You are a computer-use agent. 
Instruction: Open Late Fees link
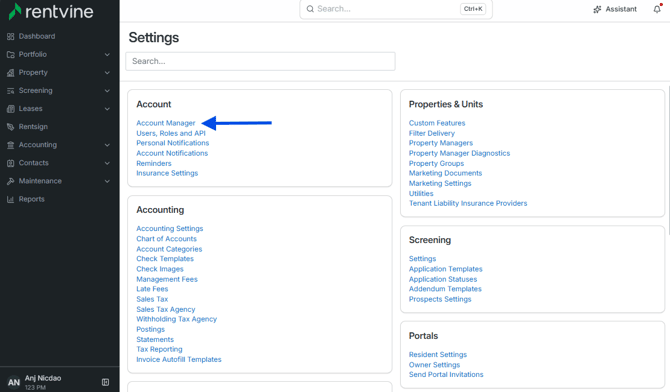152,289
